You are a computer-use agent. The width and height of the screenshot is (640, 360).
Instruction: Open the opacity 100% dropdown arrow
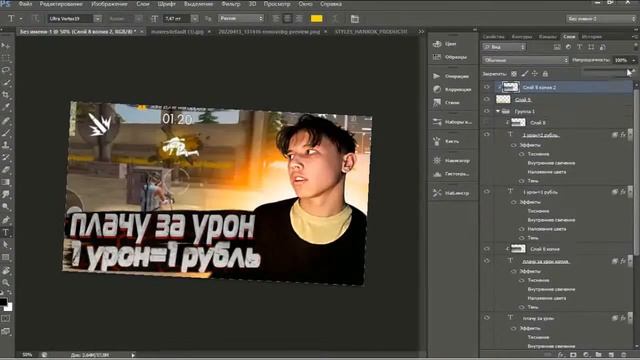[x=633, y=60]
